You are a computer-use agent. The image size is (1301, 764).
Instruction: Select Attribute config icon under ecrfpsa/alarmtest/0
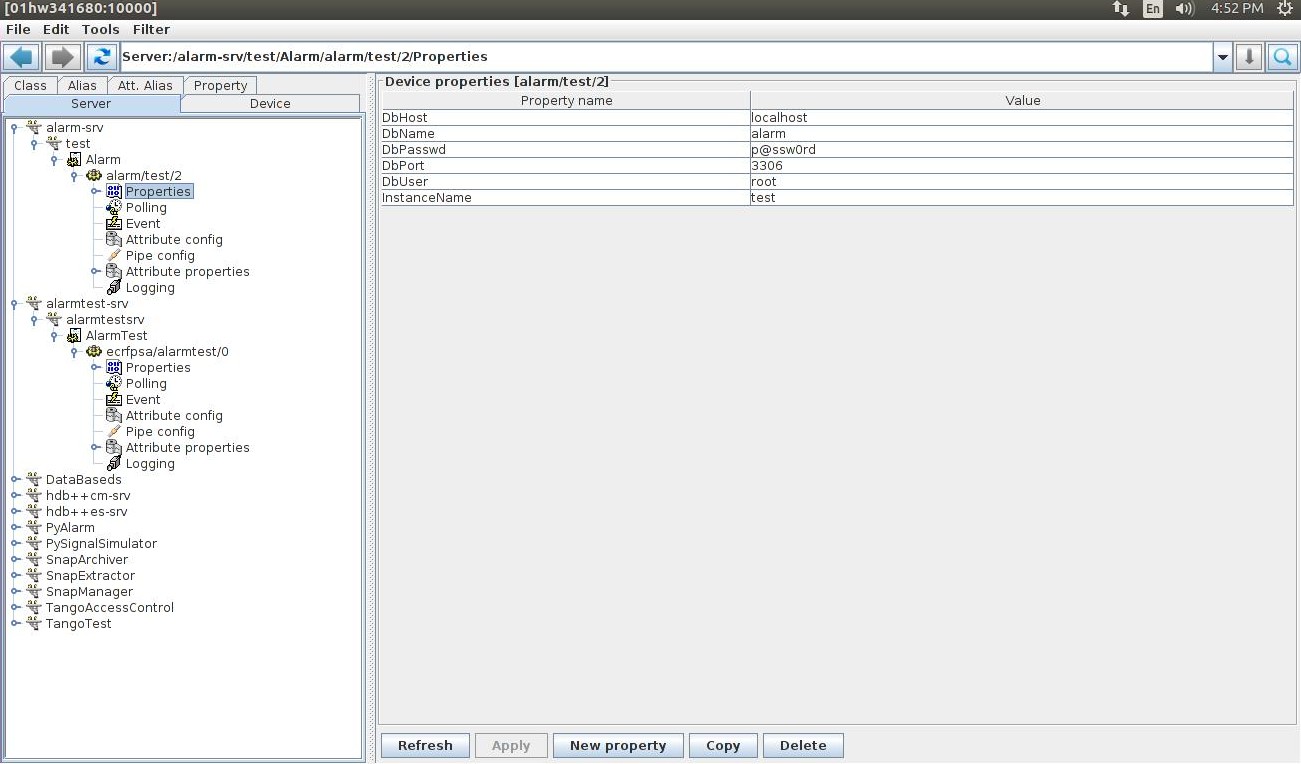114,416
